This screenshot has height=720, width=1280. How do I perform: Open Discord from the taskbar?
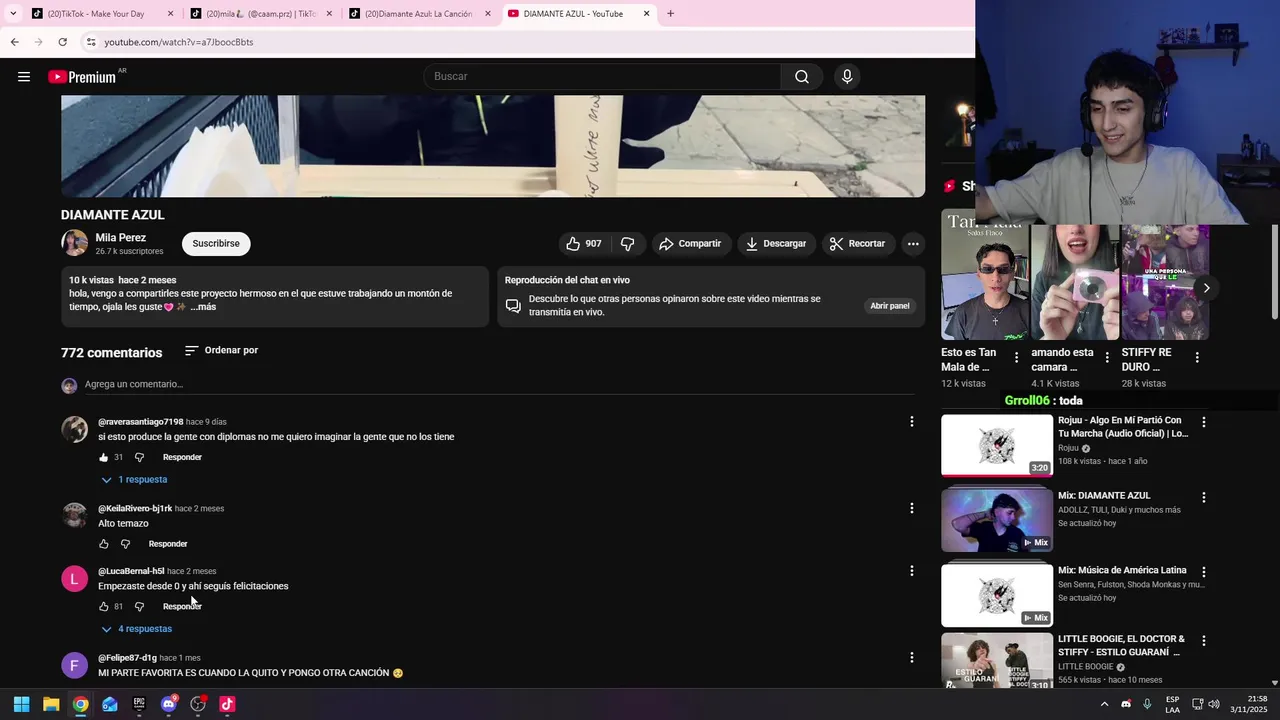pos(168,704)
